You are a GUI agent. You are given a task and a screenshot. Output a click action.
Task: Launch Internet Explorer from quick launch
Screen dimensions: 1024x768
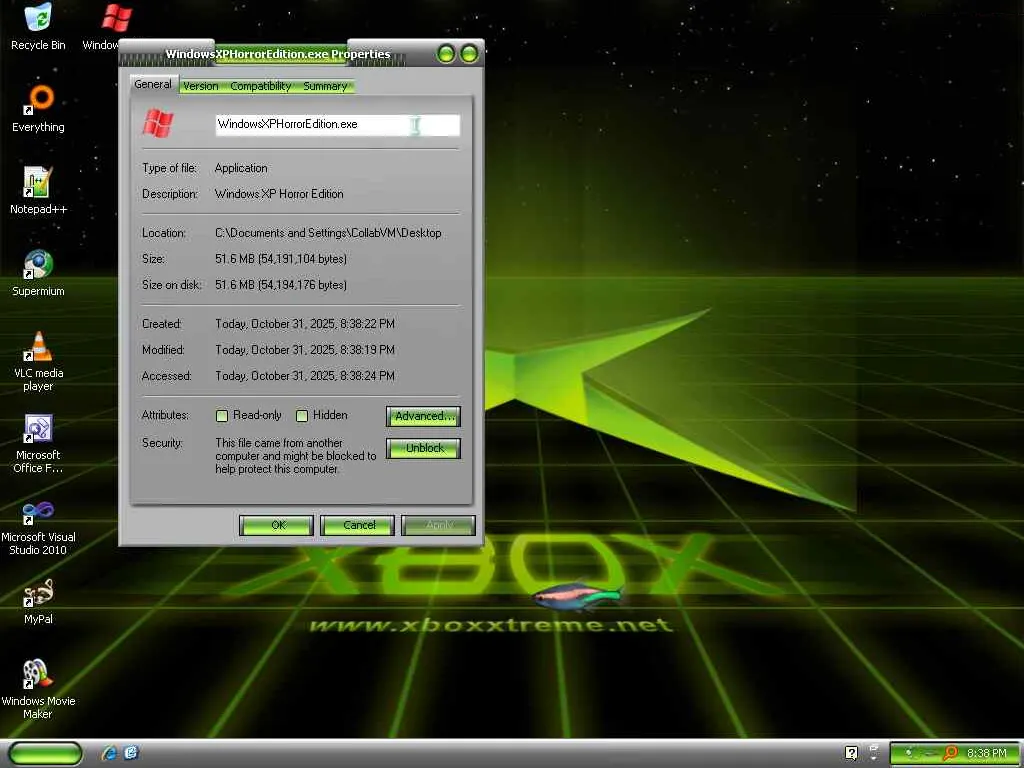(109, 753)
